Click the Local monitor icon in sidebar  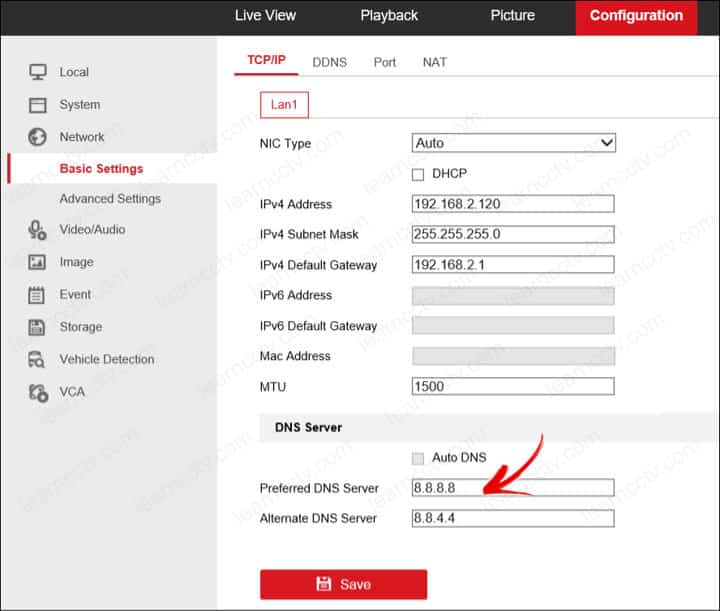[x=38, y=72]
